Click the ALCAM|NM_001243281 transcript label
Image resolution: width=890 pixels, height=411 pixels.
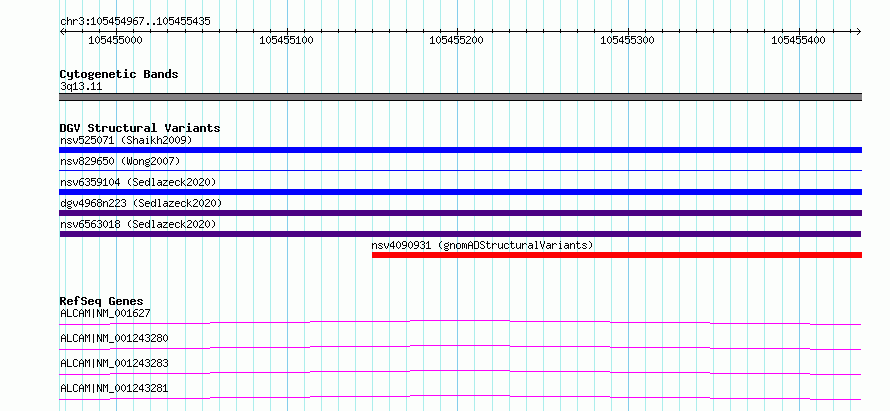click(x=114, y=388)
